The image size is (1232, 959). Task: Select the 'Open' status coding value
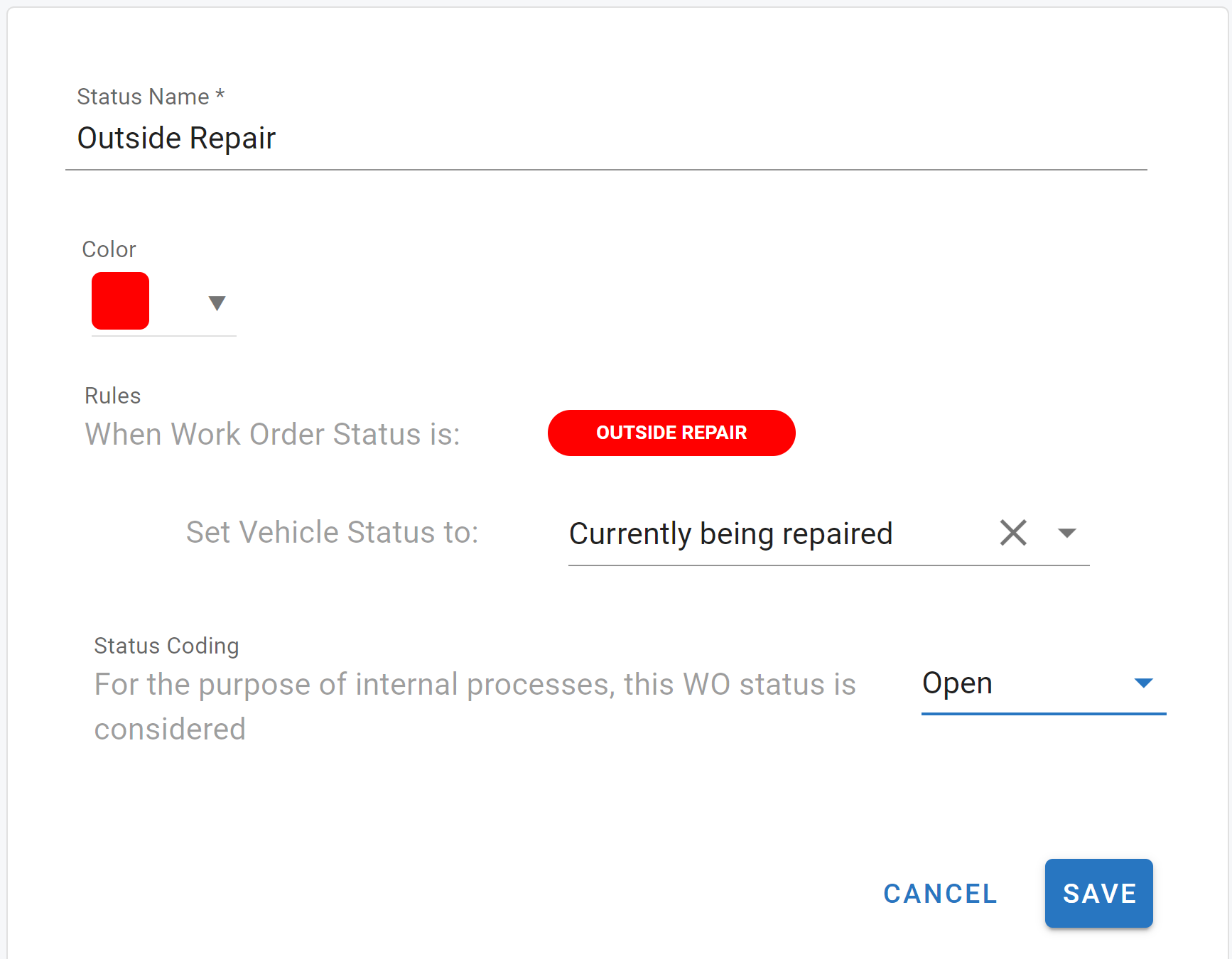[x=957, y=683]
